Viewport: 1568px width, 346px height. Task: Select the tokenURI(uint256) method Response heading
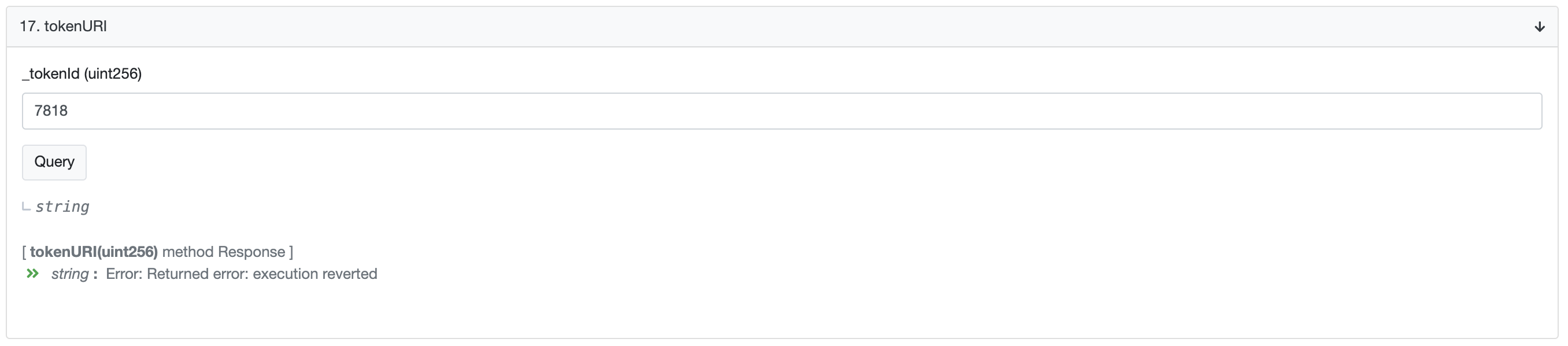coord(158,251)
